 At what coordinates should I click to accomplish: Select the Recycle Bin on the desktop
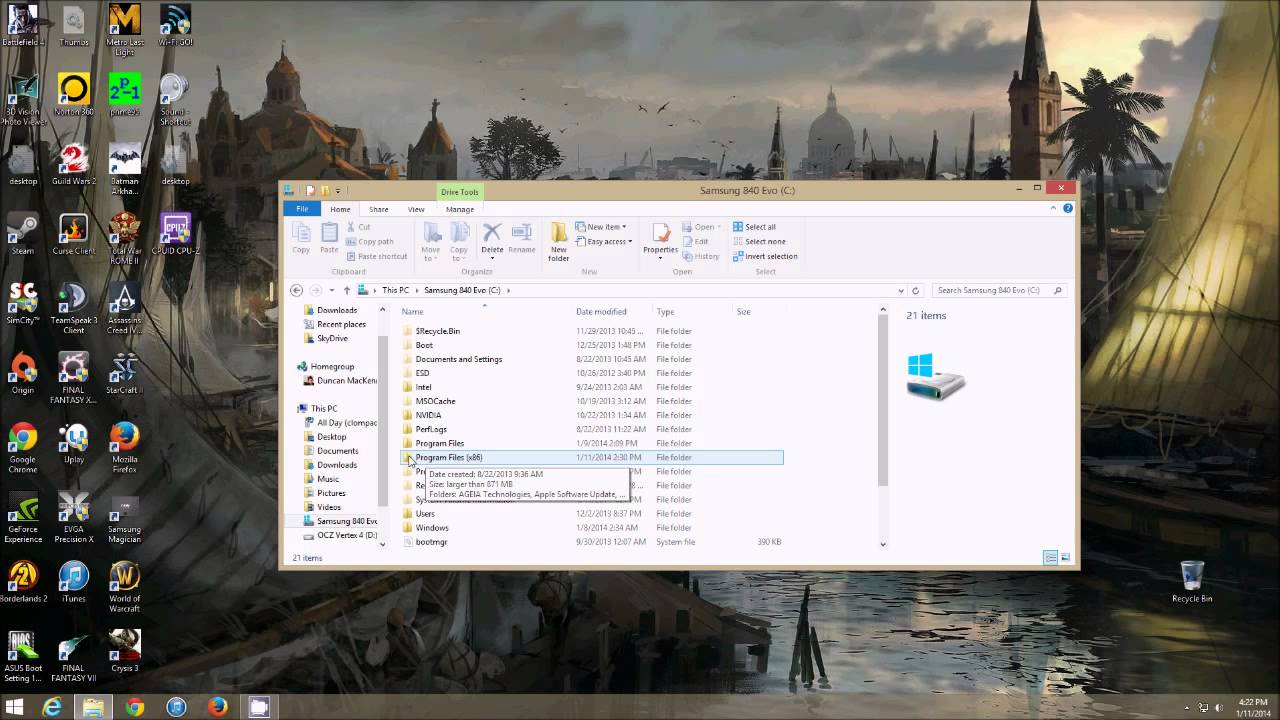[1192, 582]
